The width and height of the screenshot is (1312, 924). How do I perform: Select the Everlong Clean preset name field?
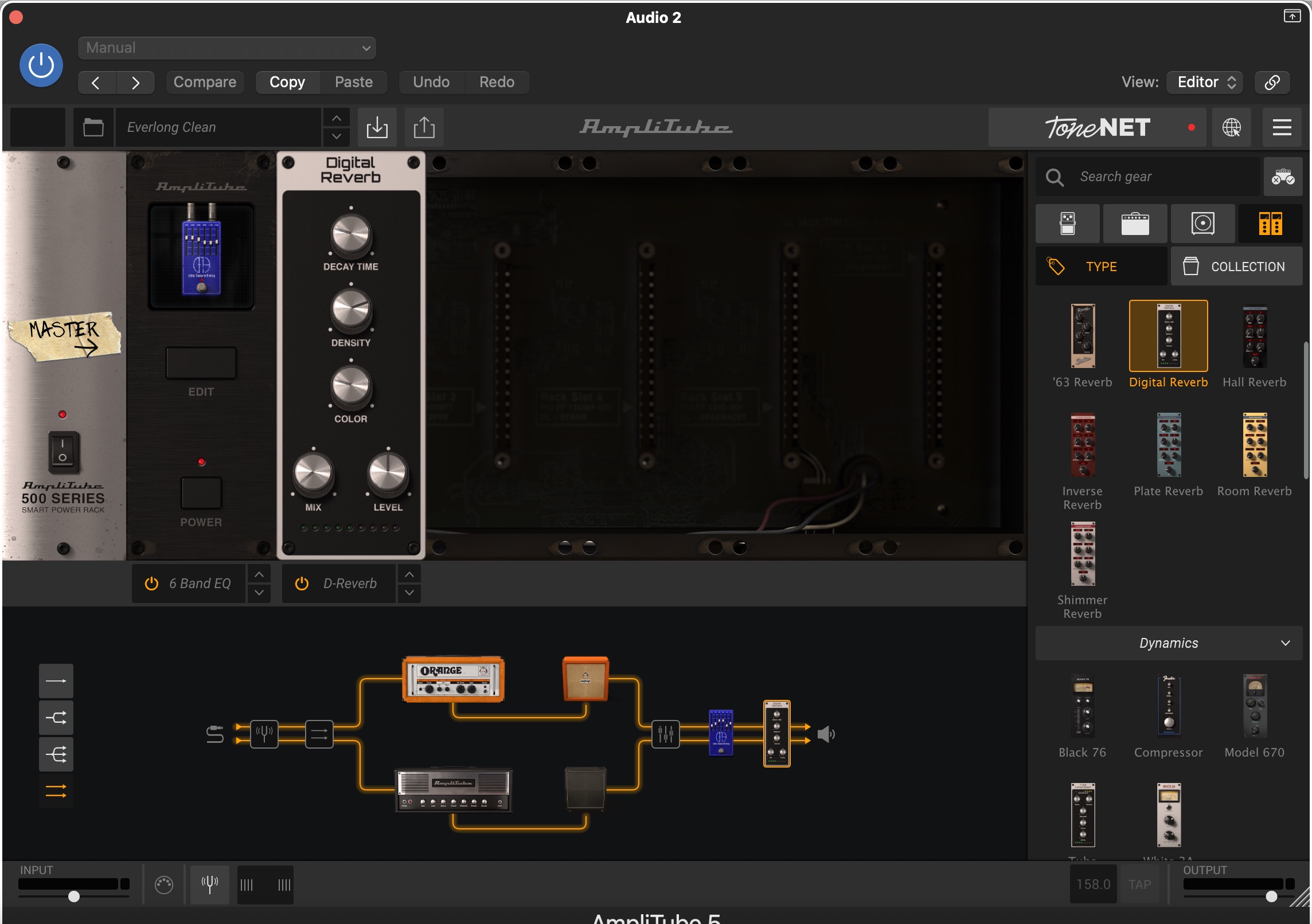[x=218, y=127]
